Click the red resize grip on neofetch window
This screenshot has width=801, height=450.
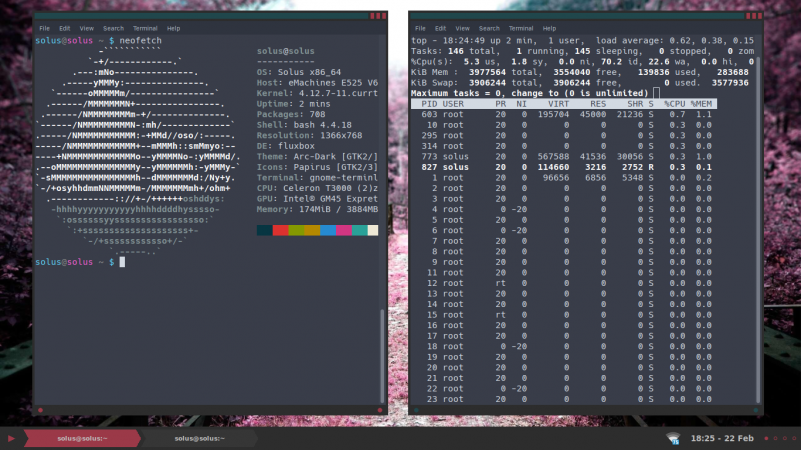click(x=380, y=410)
